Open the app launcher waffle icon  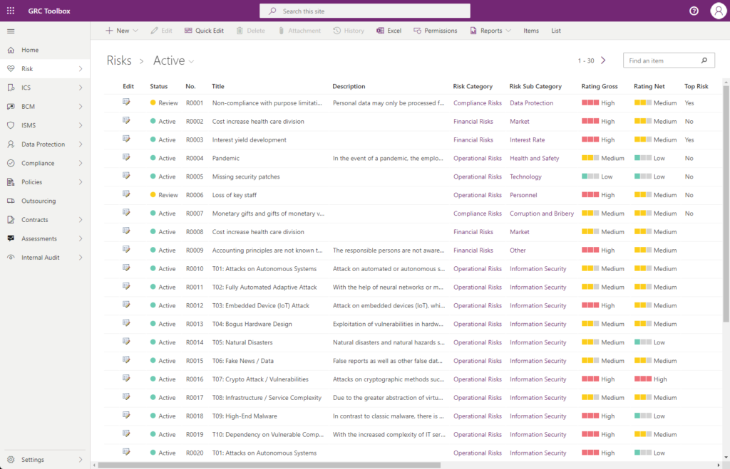(10, 11)
